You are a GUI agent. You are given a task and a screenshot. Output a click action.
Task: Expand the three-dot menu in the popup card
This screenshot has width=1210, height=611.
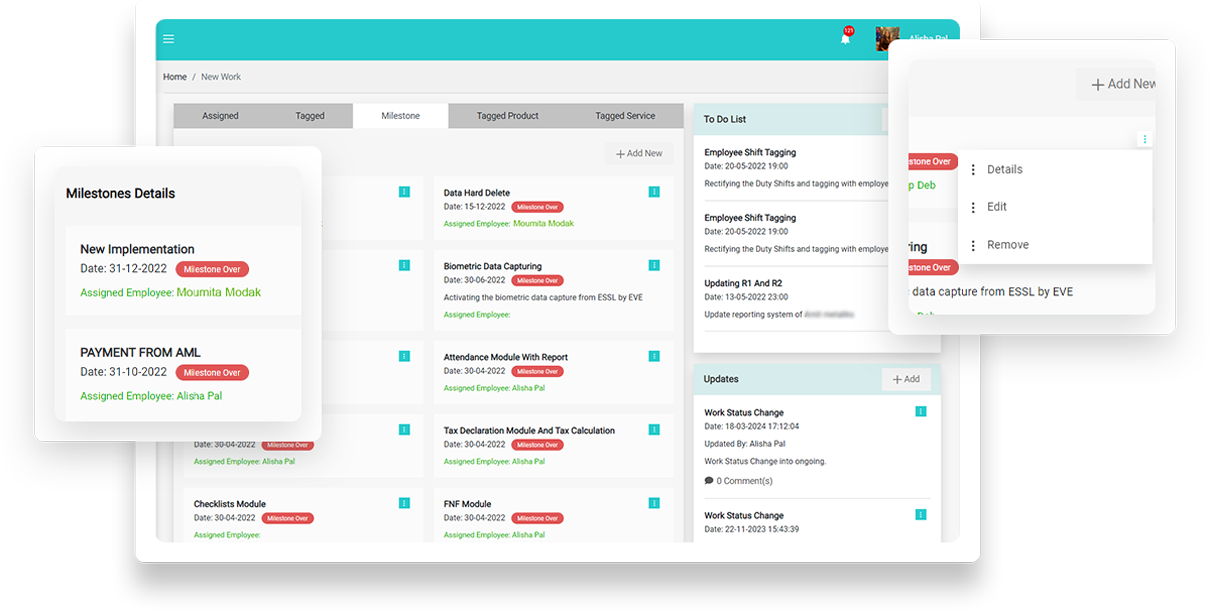coord(1144,140)
